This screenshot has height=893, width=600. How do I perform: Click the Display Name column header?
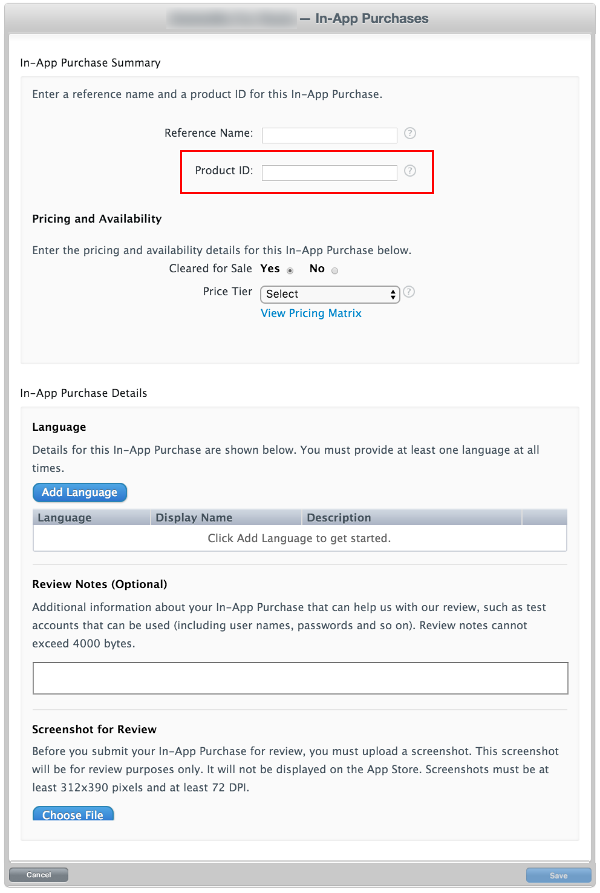pos(226,518)
